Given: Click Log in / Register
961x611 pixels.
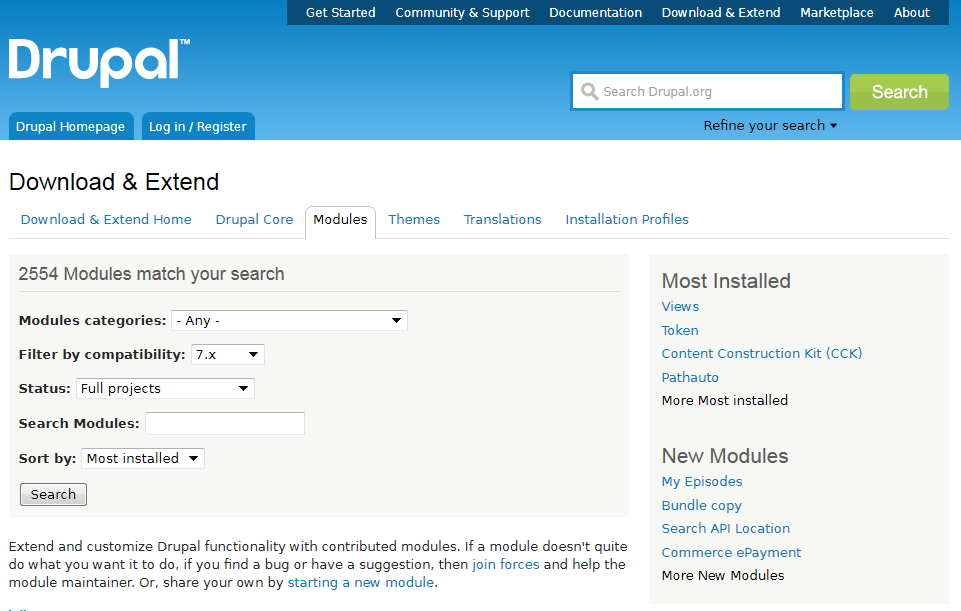Looking at the screenshot, I should [x=198, y=126].
